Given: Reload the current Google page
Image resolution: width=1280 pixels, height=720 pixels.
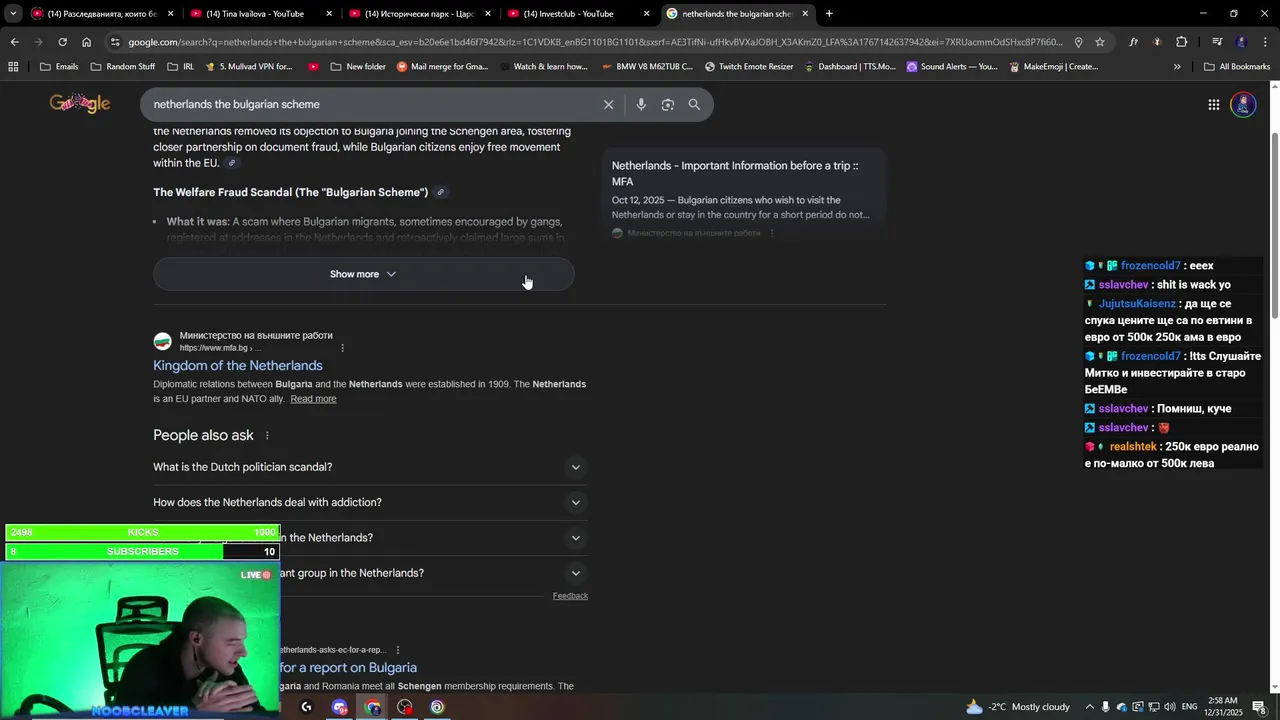Looking at the screenshot, I should [x=62, y=42].
